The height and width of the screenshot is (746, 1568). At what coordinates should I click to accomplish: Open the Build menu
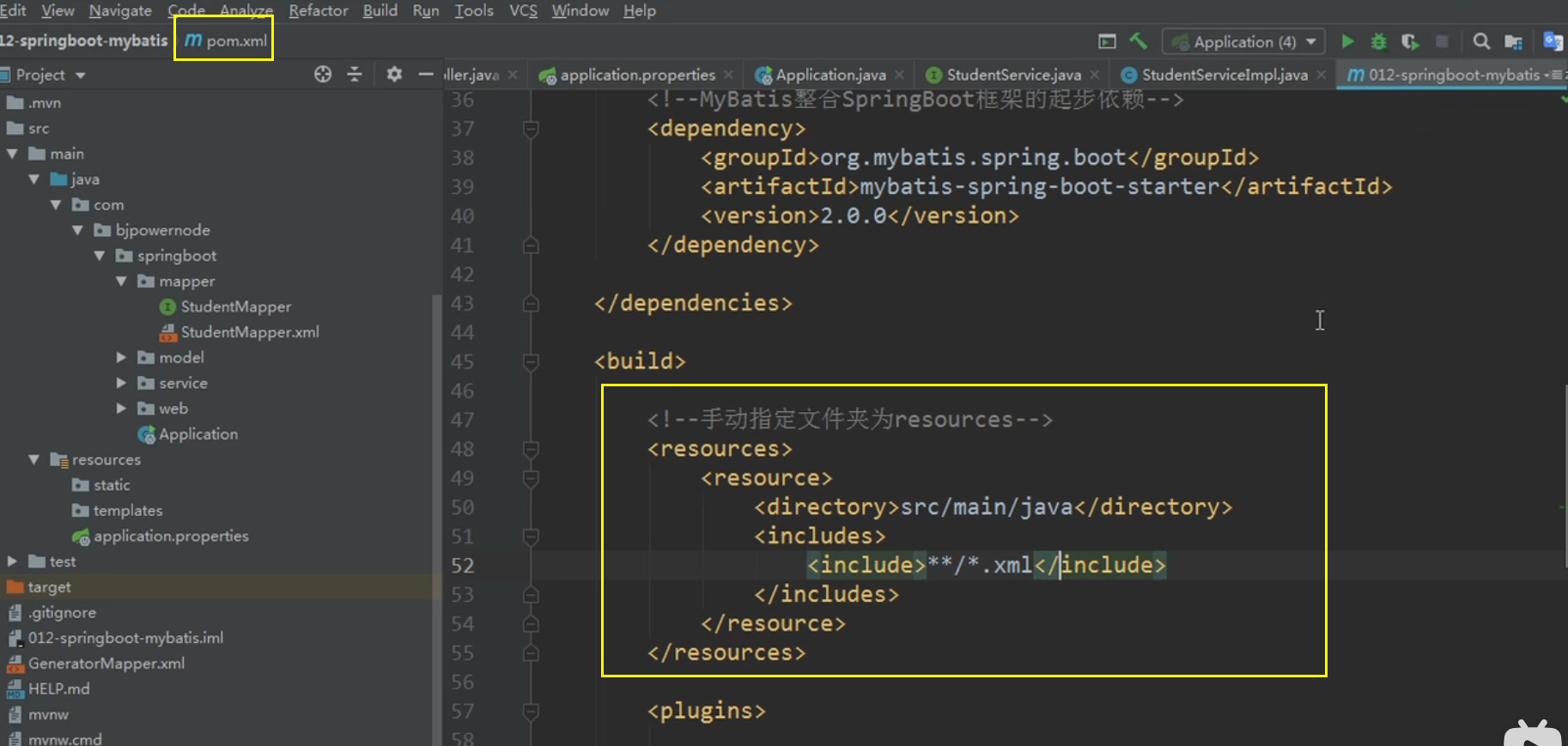pos(380,10)
